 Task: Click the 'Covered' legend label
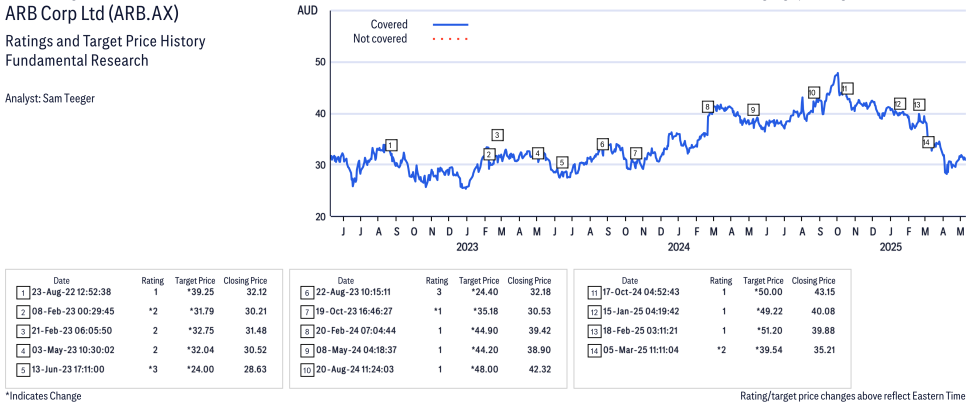coord(389,24)
